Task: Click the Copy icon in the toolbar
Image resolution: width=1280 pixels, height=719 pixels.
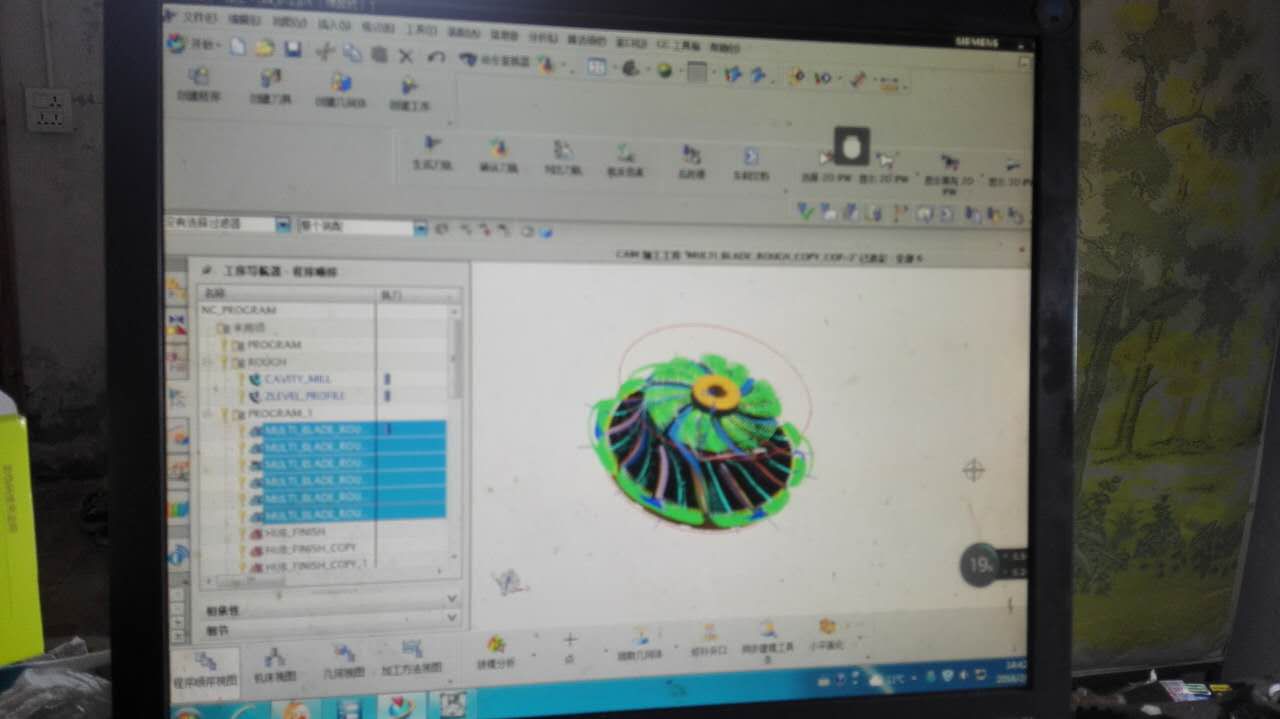Action: coord(352,53)
